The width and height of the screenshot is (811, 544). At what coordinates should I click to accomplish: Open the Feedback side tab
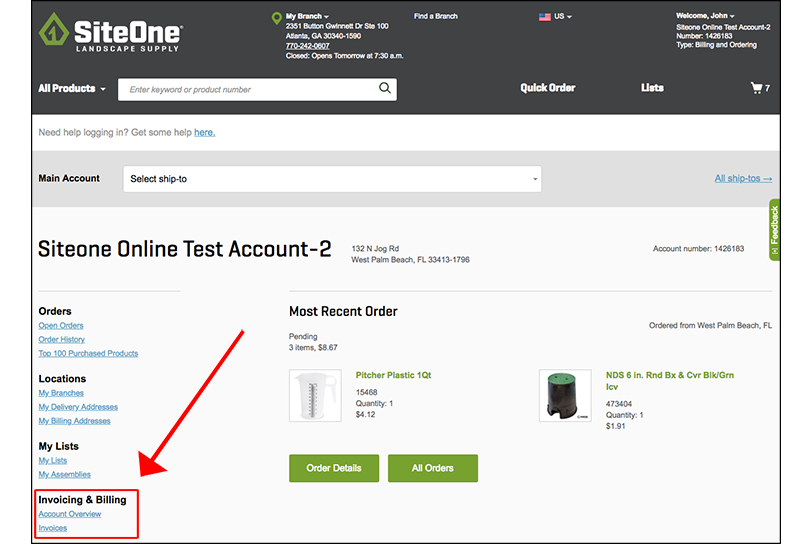click(774, 230)
